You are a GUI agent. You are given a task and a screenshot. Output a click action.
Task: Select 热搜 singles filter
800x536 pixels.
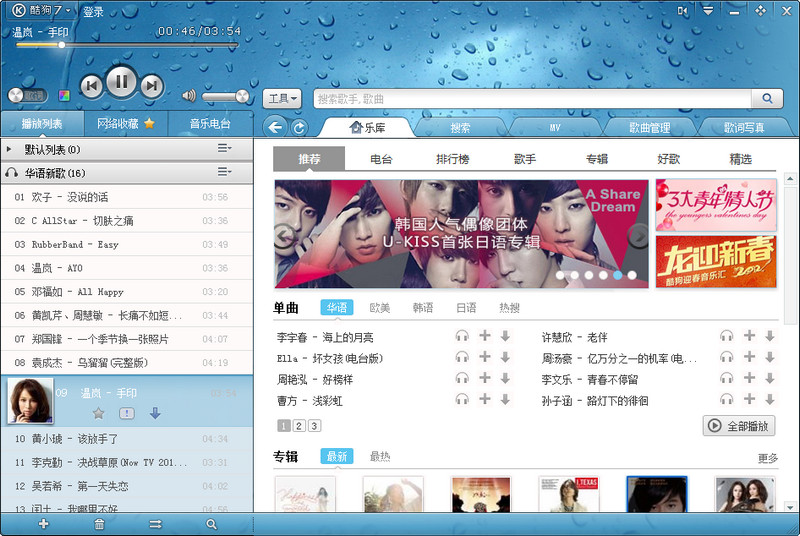point(509,308)
